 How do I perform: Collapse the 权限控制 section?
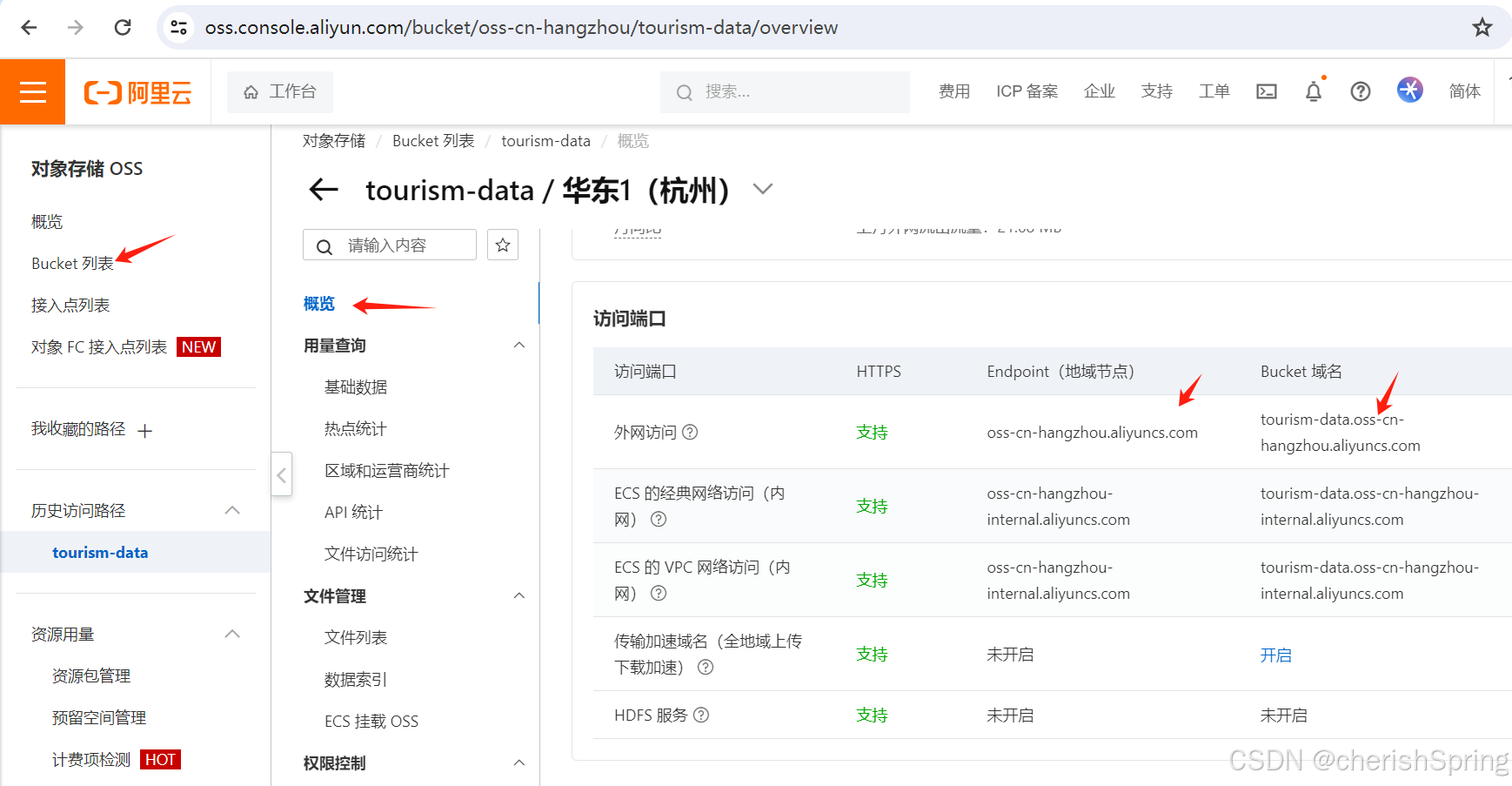coord(519,763)
